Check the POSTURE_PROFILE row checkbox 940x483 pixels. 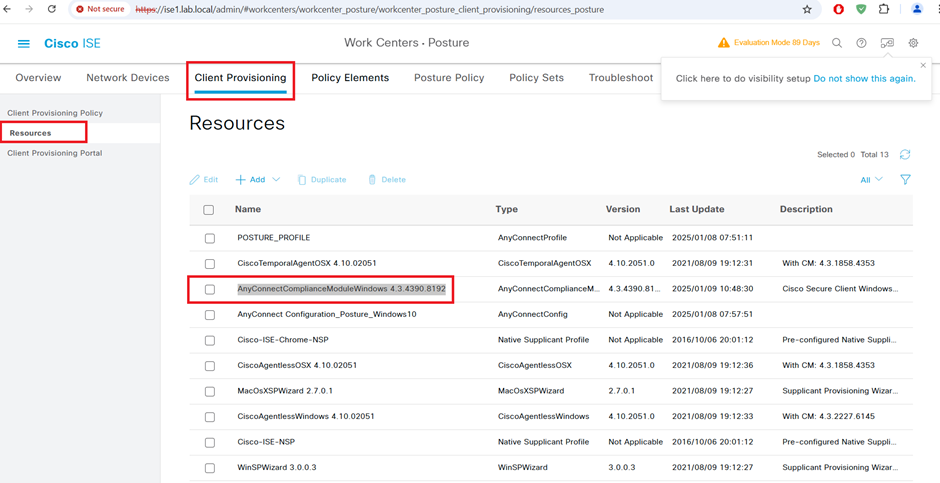pyautogui.click(x=210, y=239)
